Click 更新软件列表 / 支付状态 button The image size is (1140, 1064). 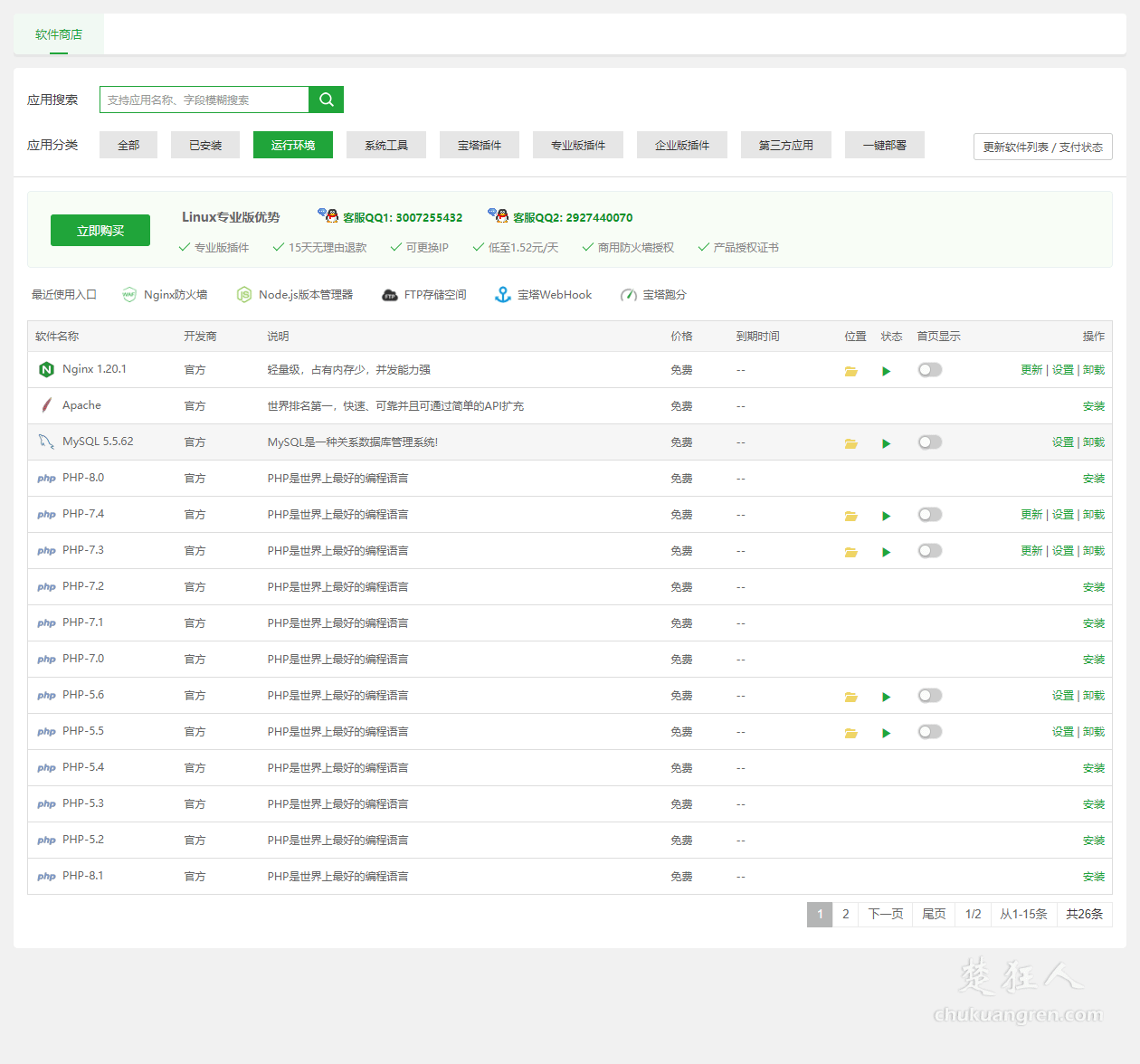pyautogui.click(x=1042, y=147)
